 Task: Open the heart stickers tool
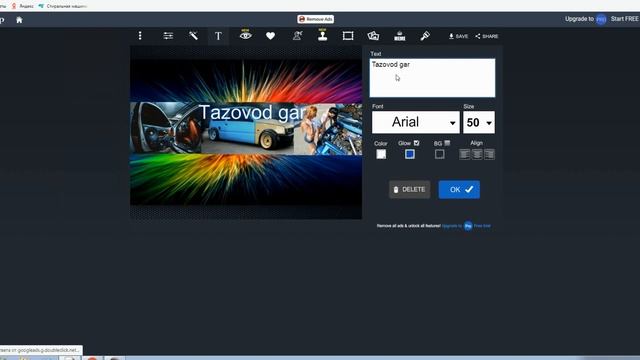click(270, 36)
